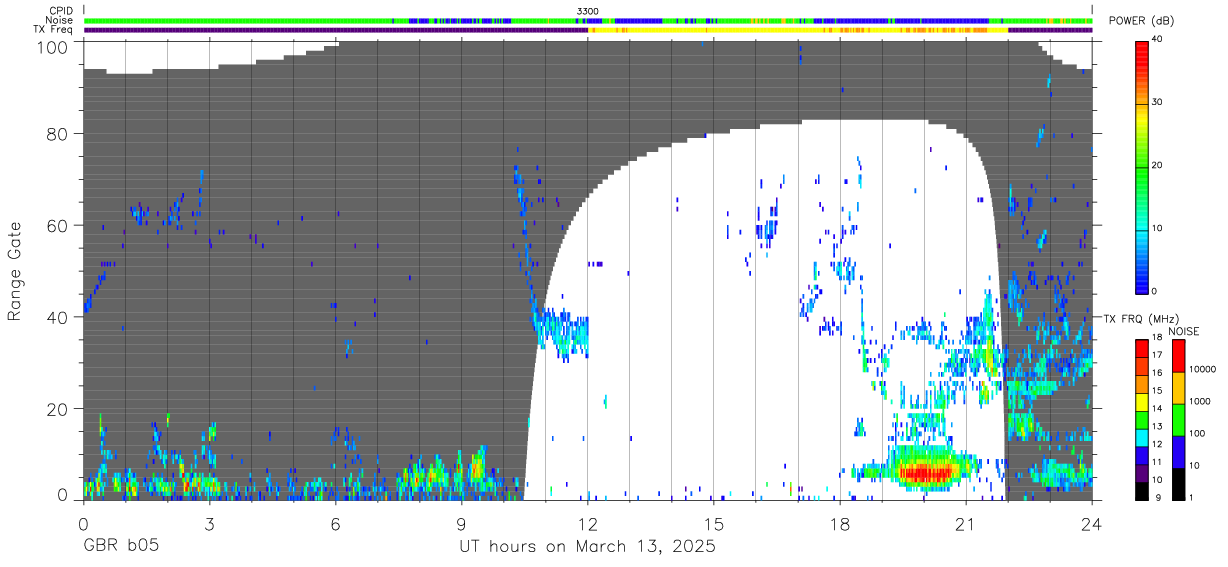Click the red high-power echo near 20 UT

point(926,471)
